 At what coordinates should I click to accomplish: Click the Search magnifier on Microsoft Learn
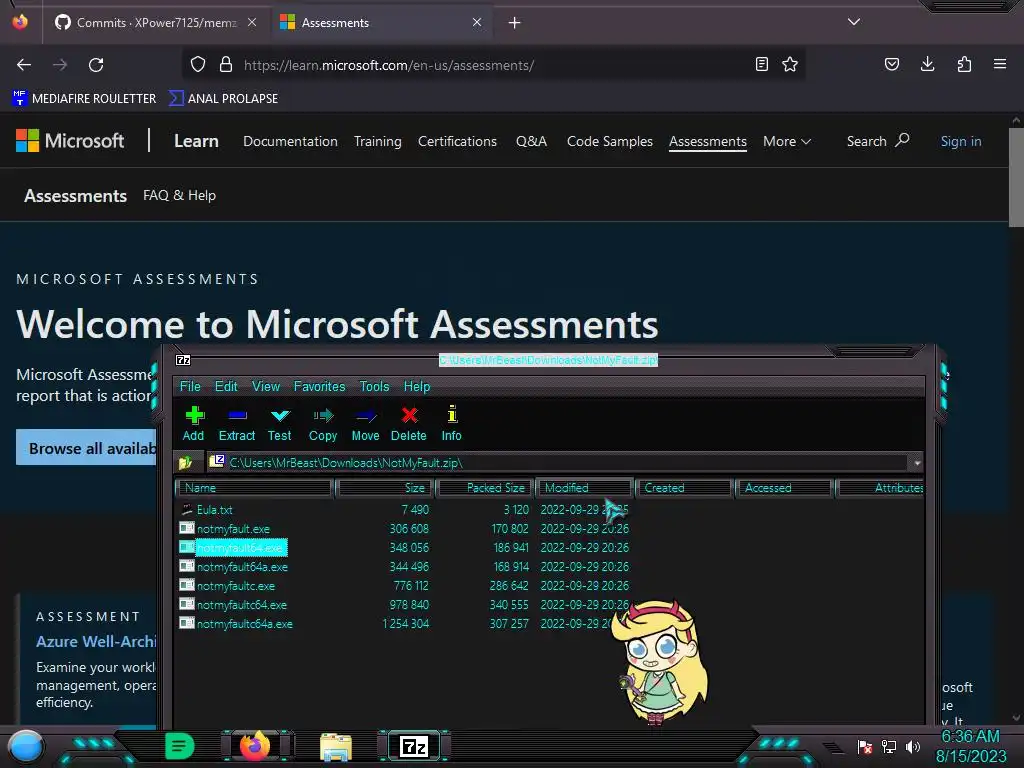click(x=903, y=140)
